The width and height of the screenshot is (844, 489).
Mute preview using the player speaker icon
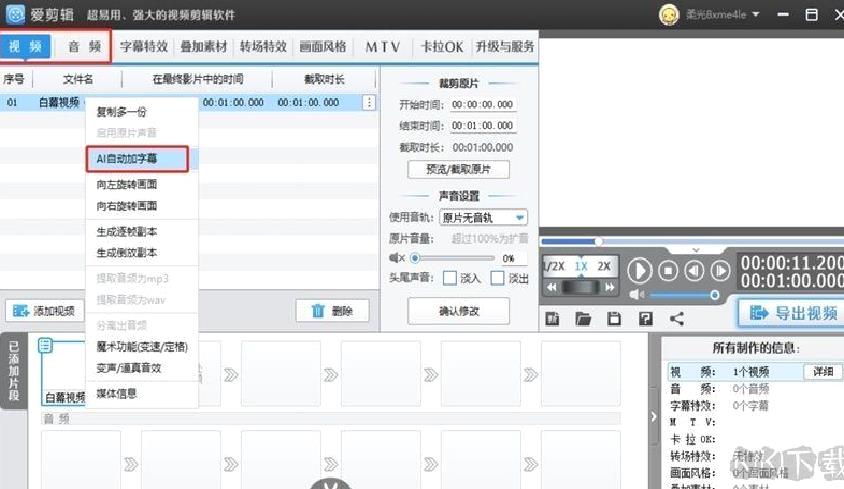[636, 295]
